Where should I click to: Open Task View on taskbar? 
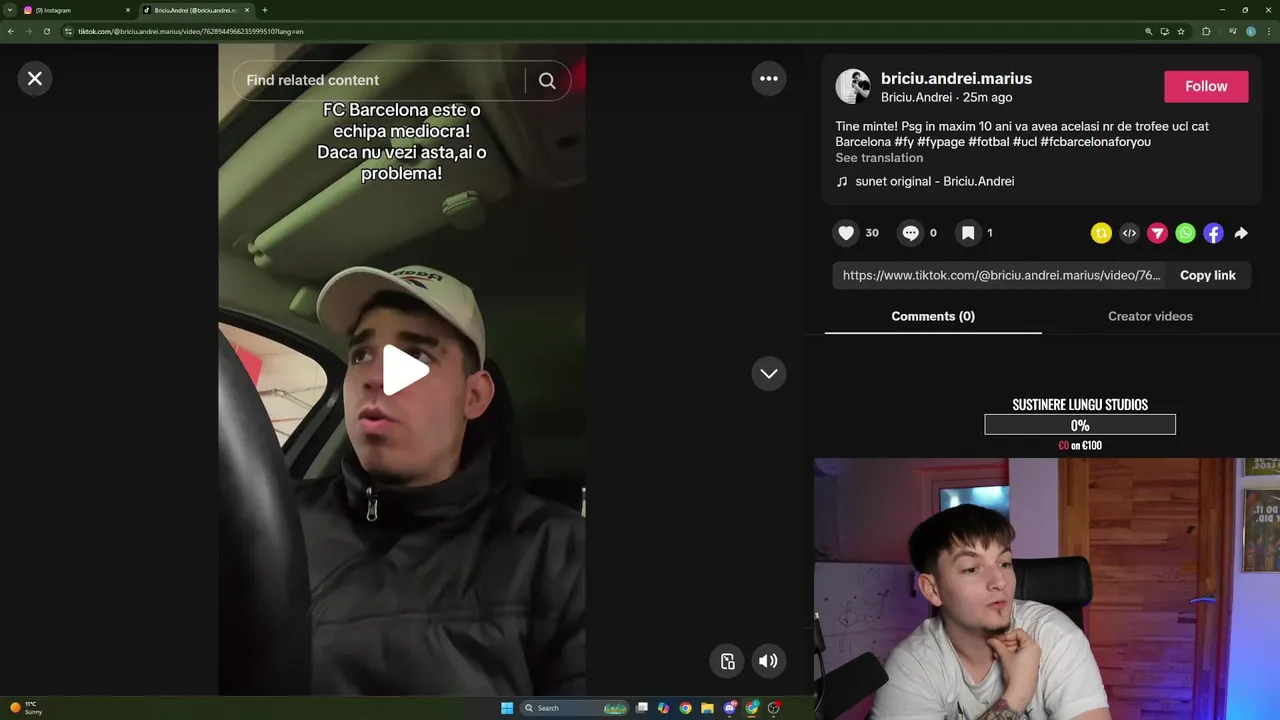[642, 708]
